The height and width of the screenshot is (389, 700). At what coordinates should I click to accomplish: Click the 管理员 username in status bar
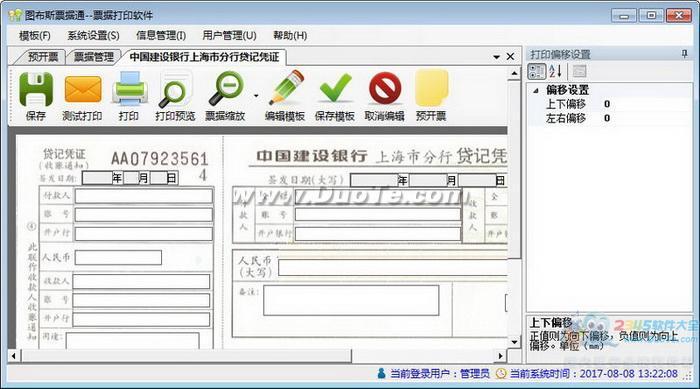[x=475, y=373]
